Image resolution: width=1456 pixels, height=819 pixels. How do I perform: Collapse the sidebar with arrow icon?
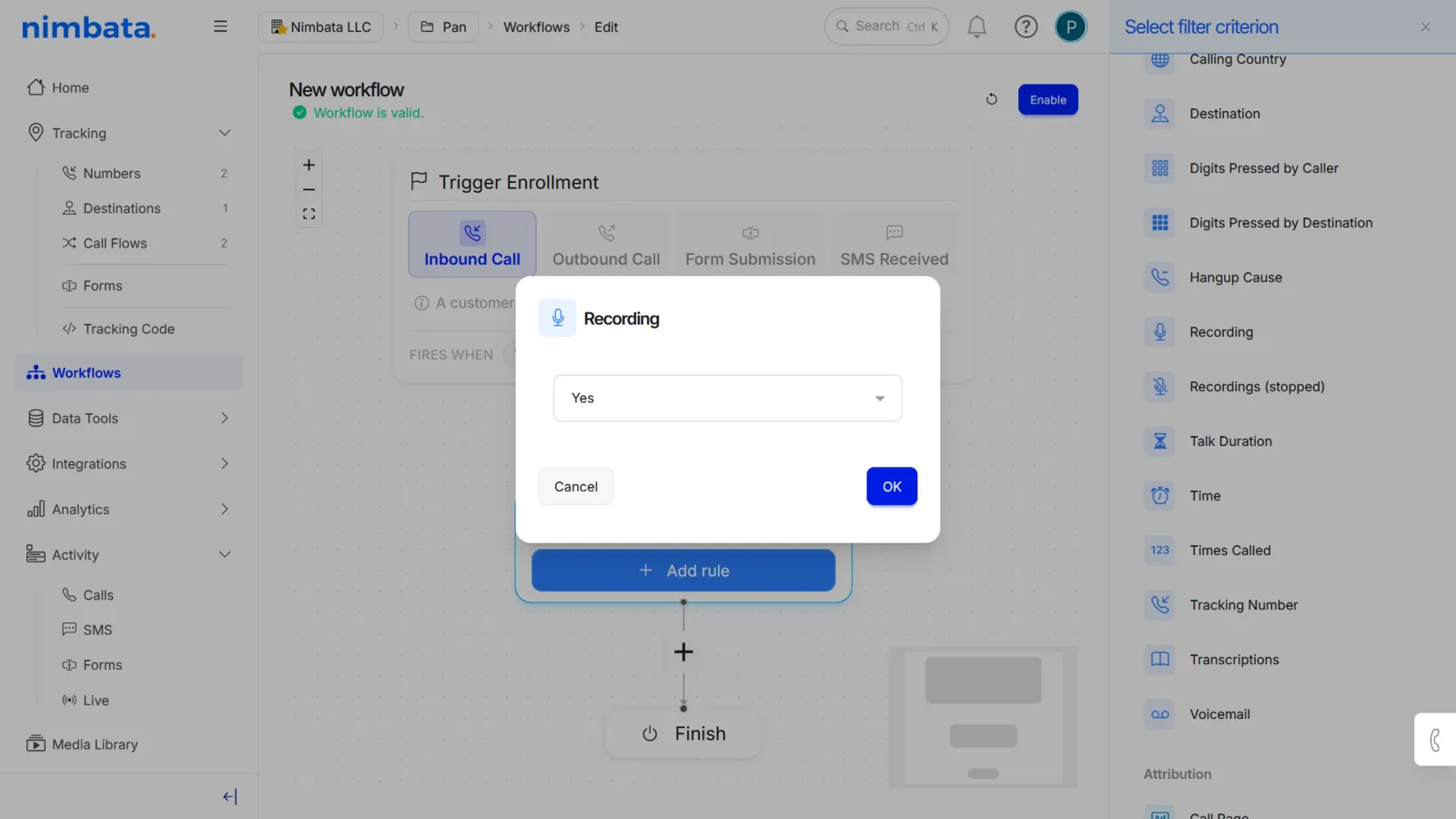click(229, 796)
